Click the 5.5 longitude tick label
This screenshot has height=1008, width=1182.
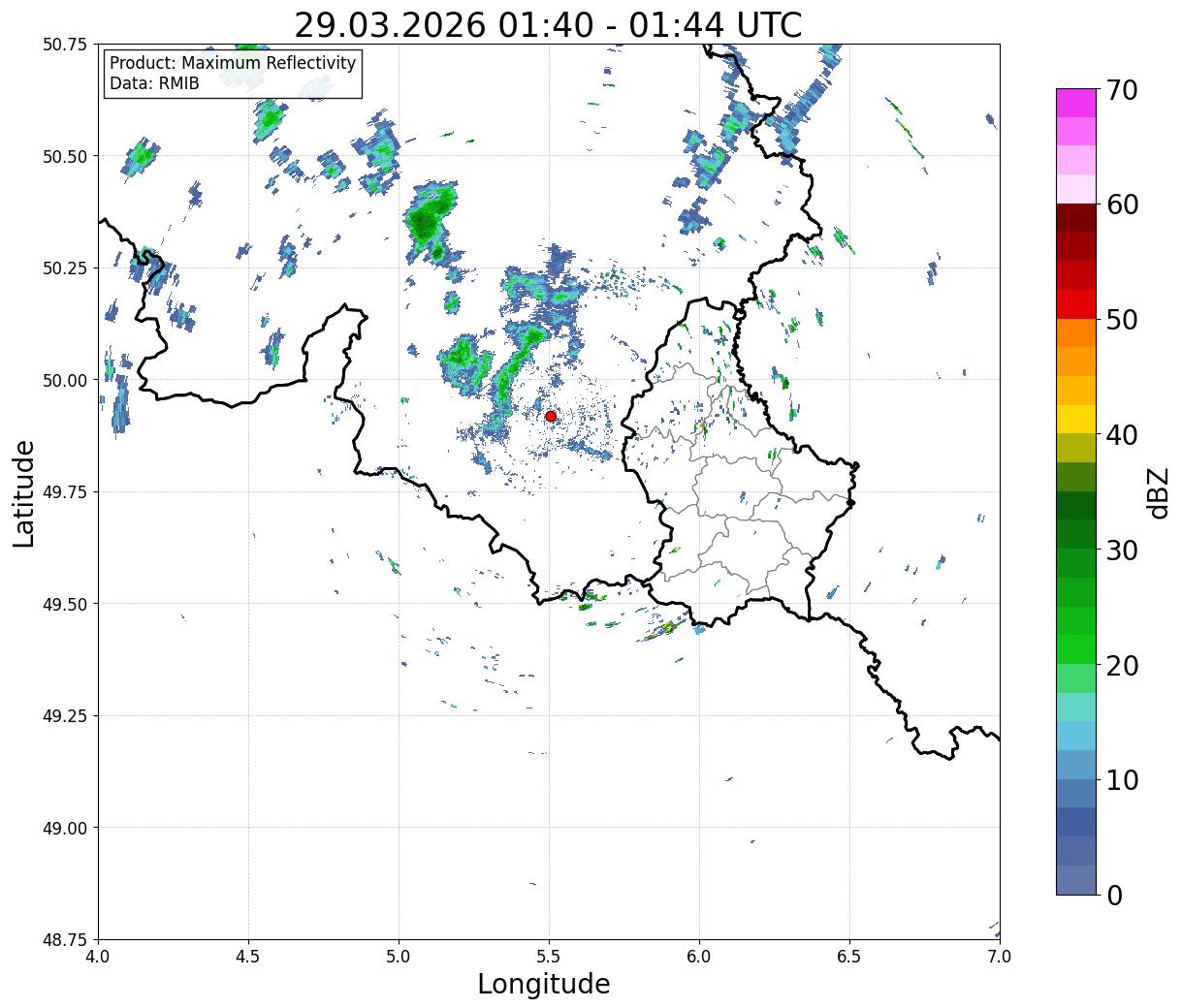click(549, 957)
